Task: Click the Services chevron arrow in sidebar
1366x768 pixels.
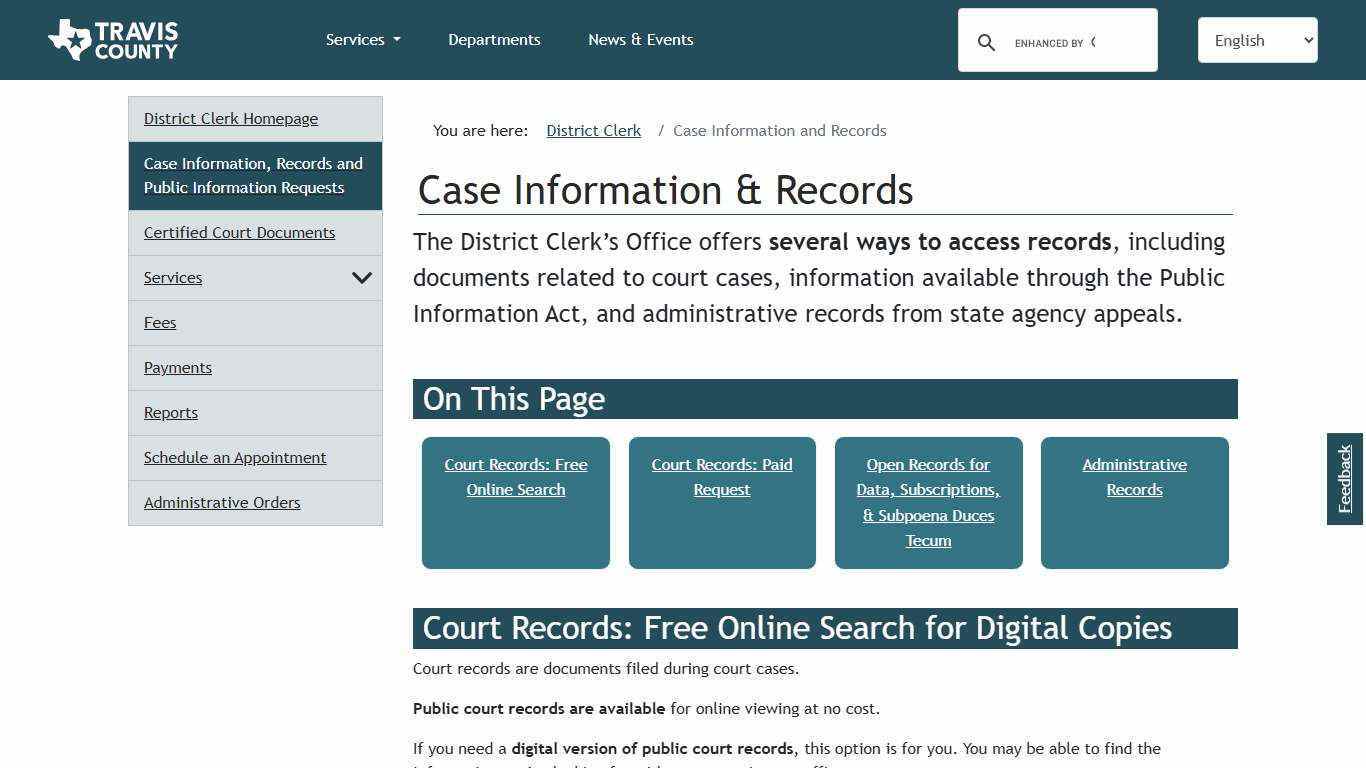Action: (362, 278)
